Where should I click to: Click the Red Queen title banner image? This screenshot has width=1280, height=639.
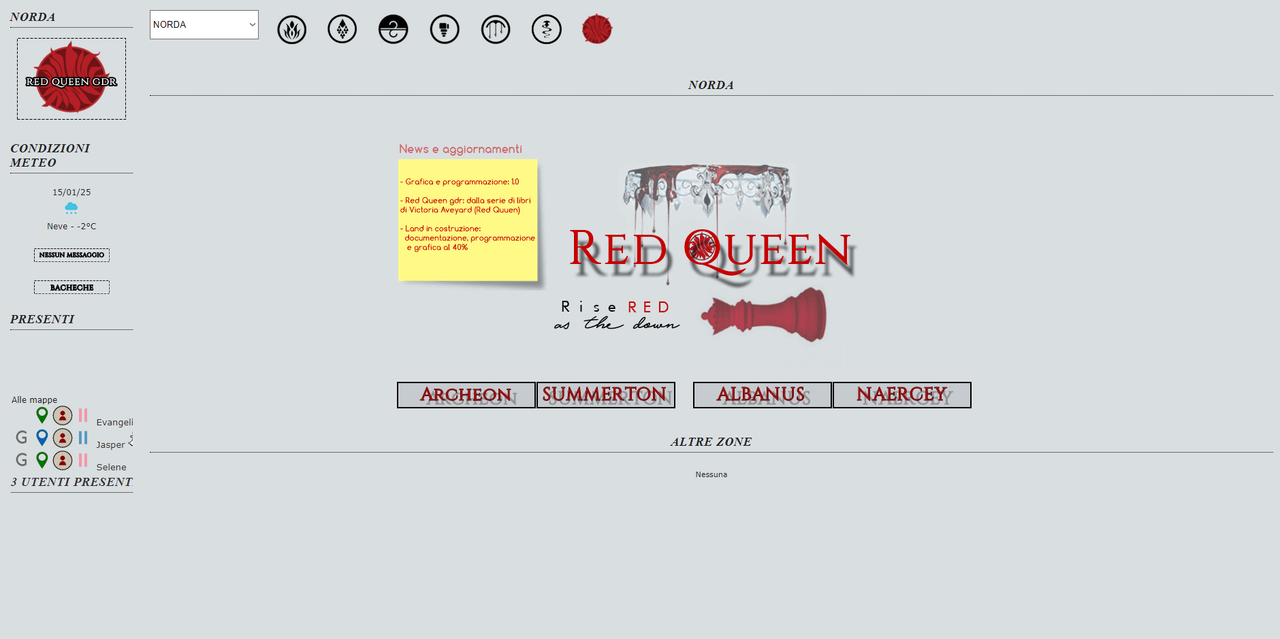pos(711,248)
